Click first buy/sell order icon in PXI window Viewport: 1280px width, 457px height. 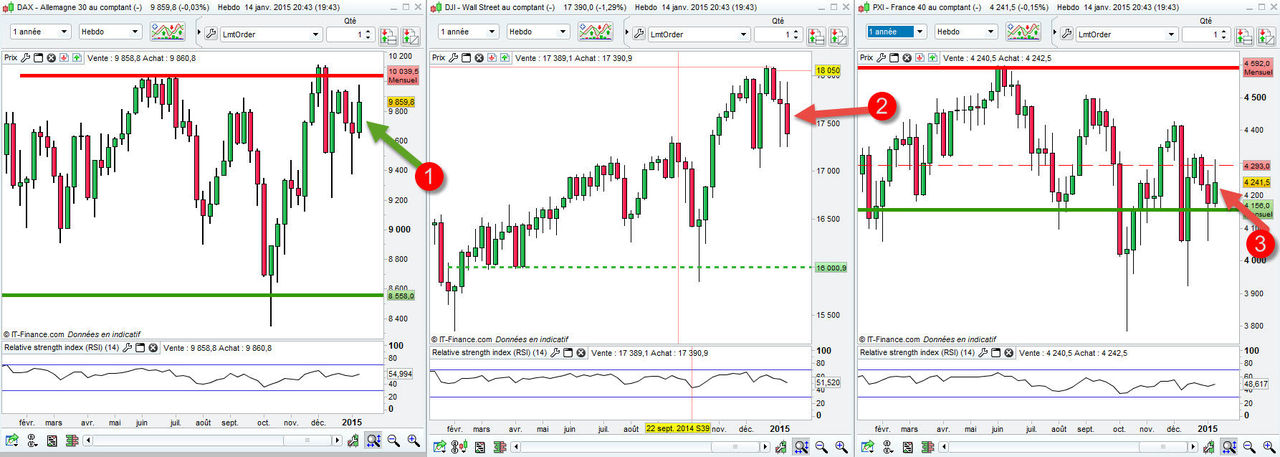click(x=1246, y=35)
